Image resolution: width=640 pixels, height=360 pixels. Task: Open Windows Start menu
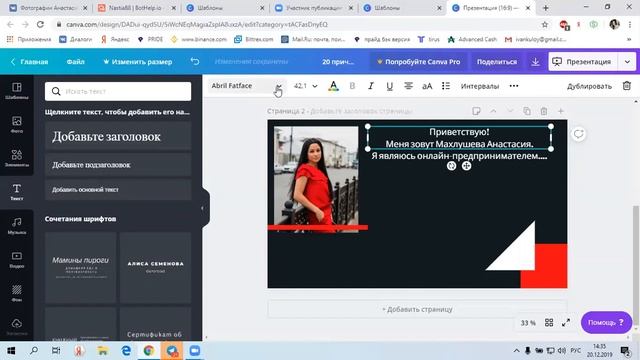click(x=11, y=351)
